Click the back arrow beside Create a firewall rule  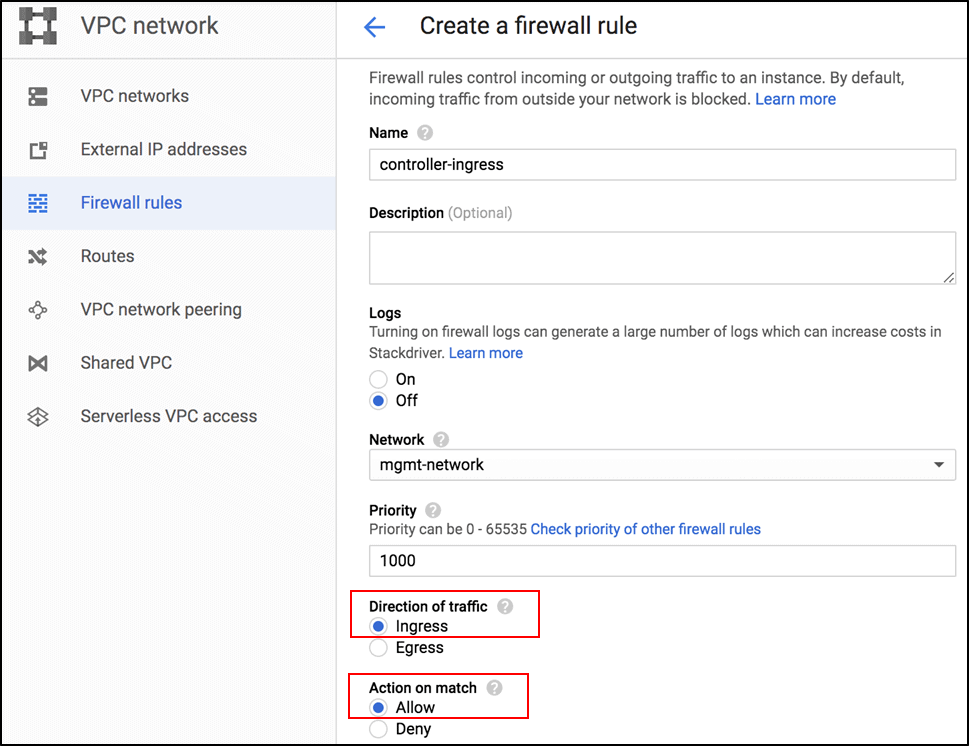(374, 27)
